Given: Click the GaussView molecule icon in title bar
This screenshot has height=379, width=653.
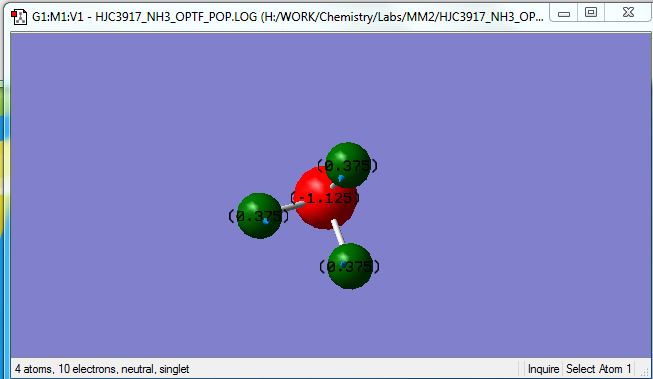Looking at the screenshot, I should [19, 17].
